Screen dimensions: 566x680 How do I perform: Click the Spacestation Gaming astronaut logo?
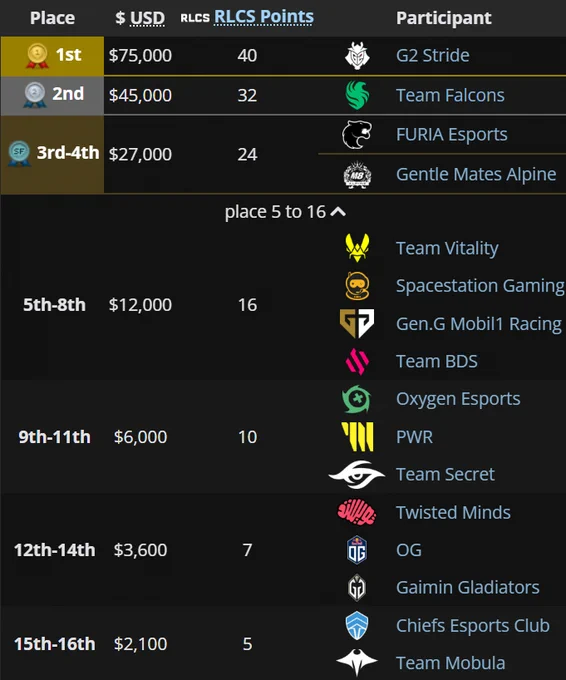pos(357,286)
